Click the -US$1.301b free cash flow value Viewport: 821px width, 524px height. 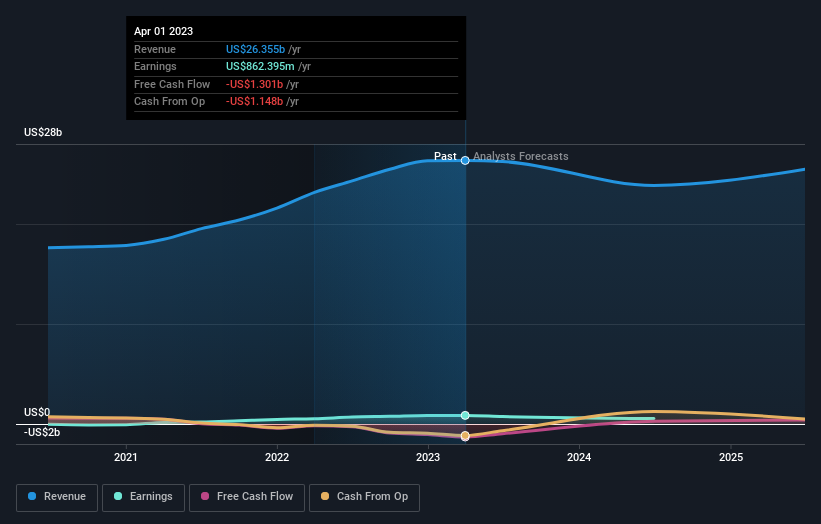[254, 84]
